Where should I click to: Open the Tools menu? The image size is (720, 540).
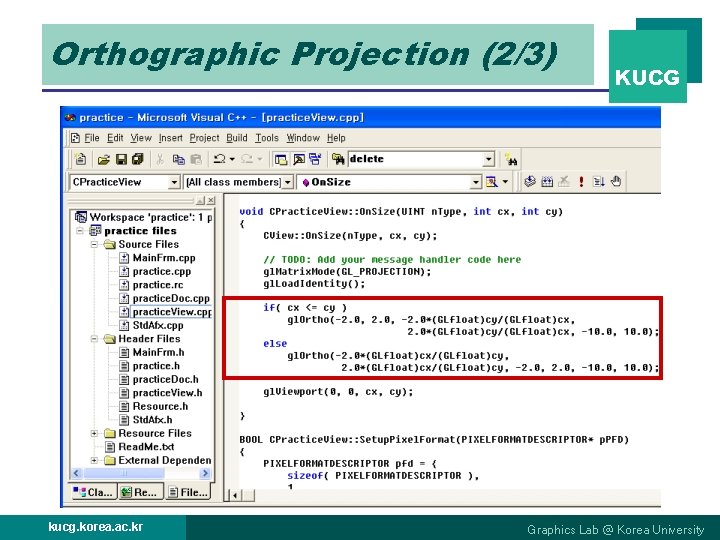pos(267,138)
